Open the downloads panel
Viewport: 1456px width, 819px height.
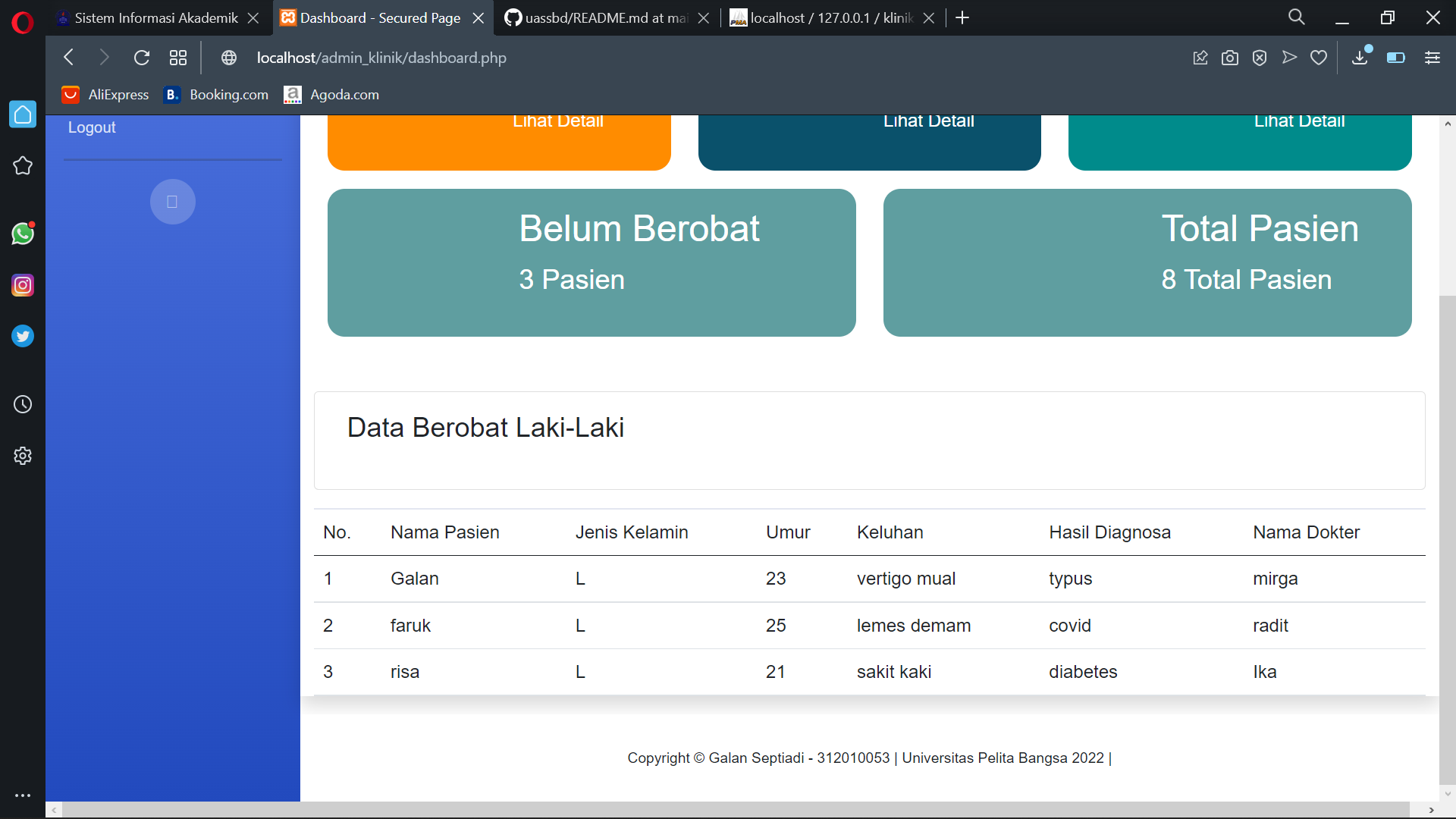click(1359, 57)
